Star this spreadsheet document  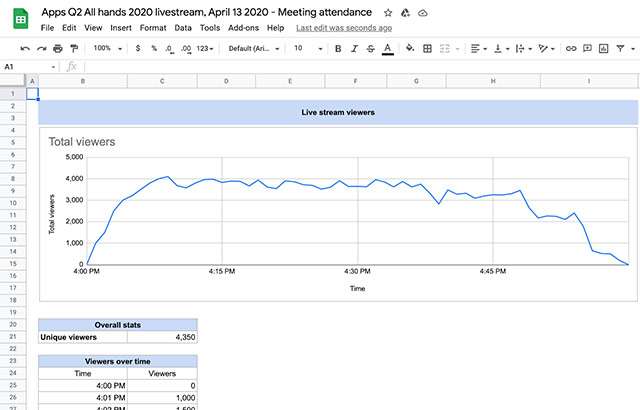coord(388,12)
